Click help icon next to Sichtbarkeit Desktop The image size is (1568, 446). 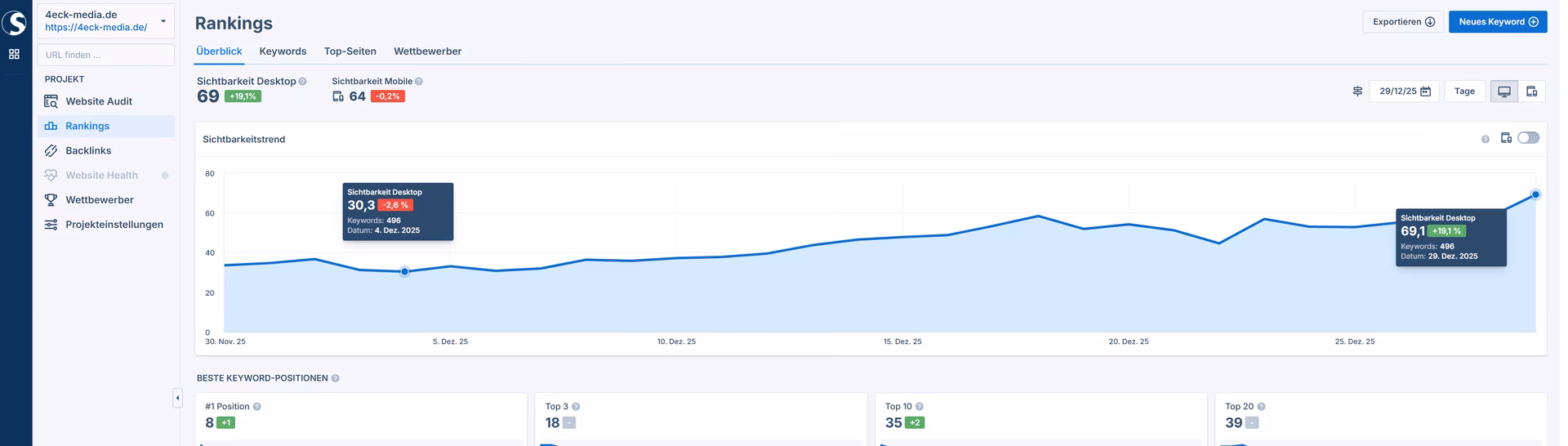pos(303,82)
